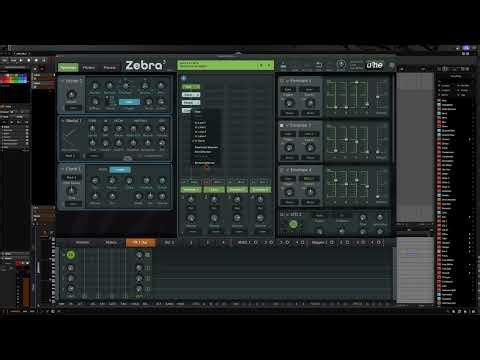Toggle the blue button in the OSC 1 module

(129, 102)
